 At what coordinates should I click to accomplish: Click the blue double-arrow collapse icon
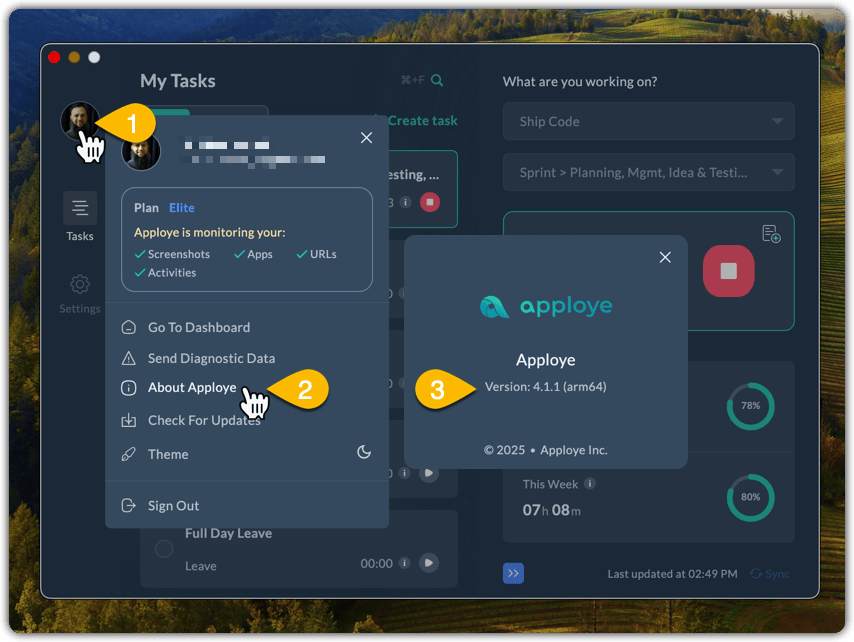(513, 573)
